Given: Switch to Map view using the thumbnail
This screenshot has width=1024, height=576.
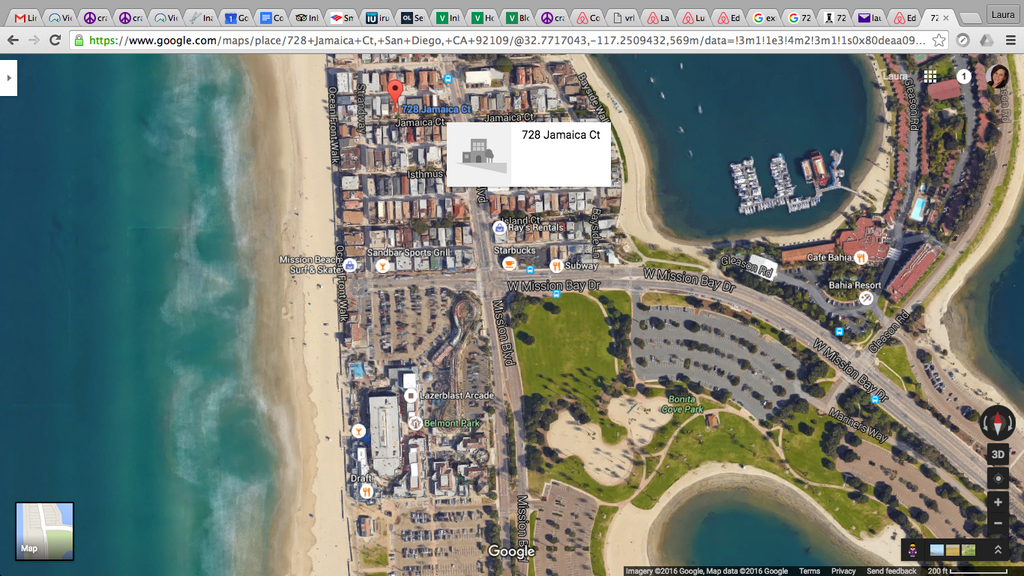Looking at the screenshot, I should click(45, 531).
